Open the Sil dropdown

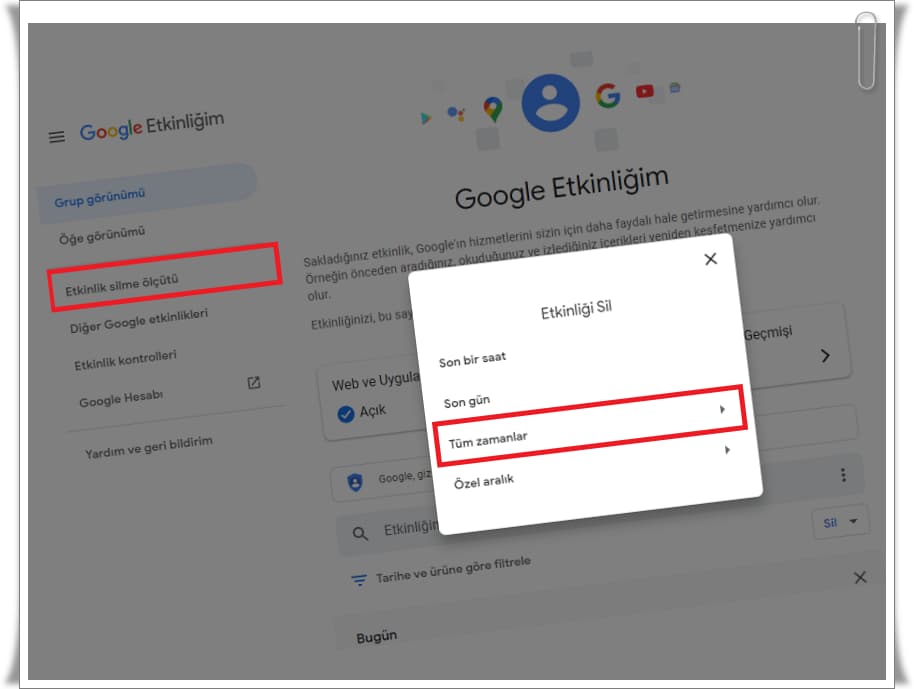840,522
